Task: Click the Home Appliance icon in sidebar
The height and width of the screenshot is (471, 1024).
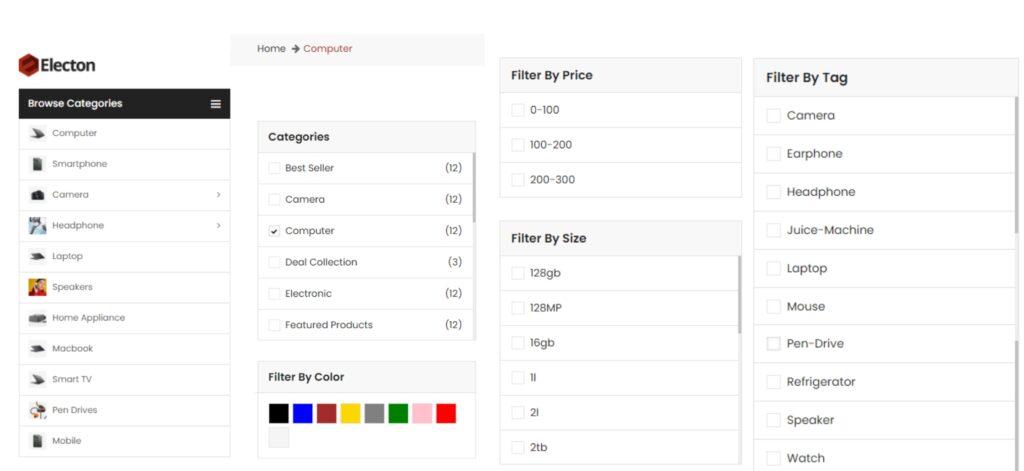Action: click(x=37, y=318)
